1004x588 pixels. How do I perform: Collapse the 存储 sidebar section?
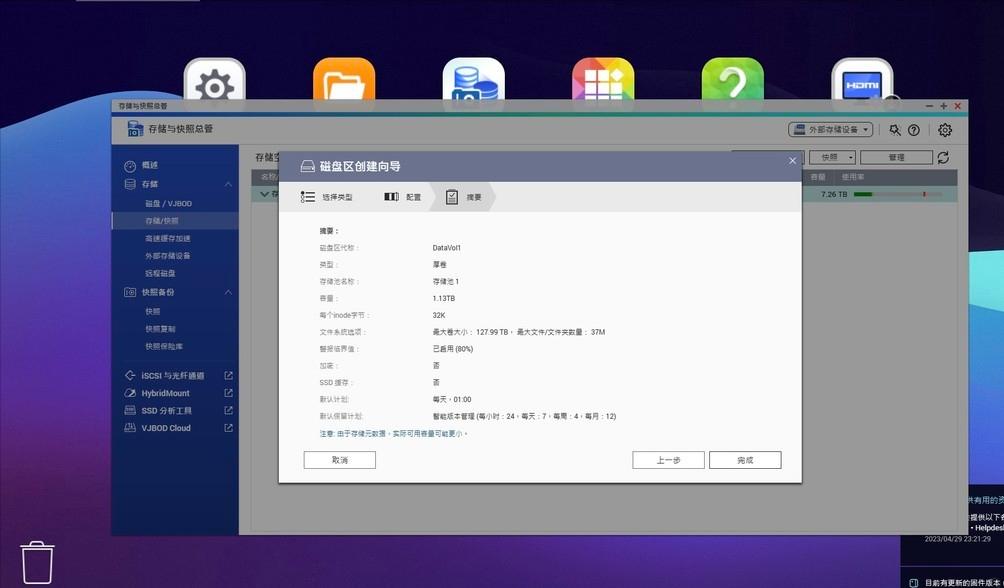coord(228,183)
